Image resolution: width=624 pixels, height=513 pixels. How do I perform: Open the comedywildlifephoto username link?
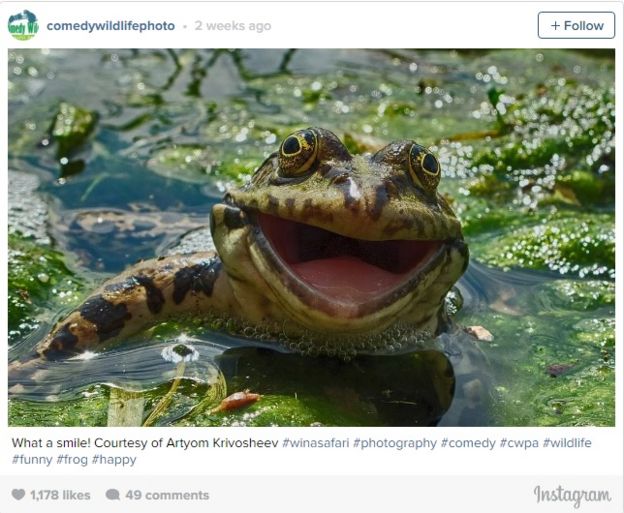(x=110, y=26)
